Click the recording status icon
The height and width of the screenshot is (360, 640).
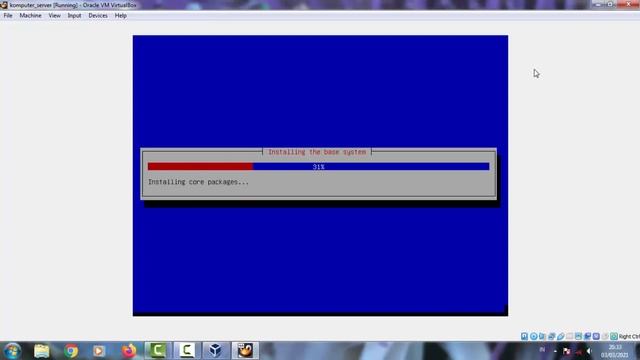click(587, 336)
